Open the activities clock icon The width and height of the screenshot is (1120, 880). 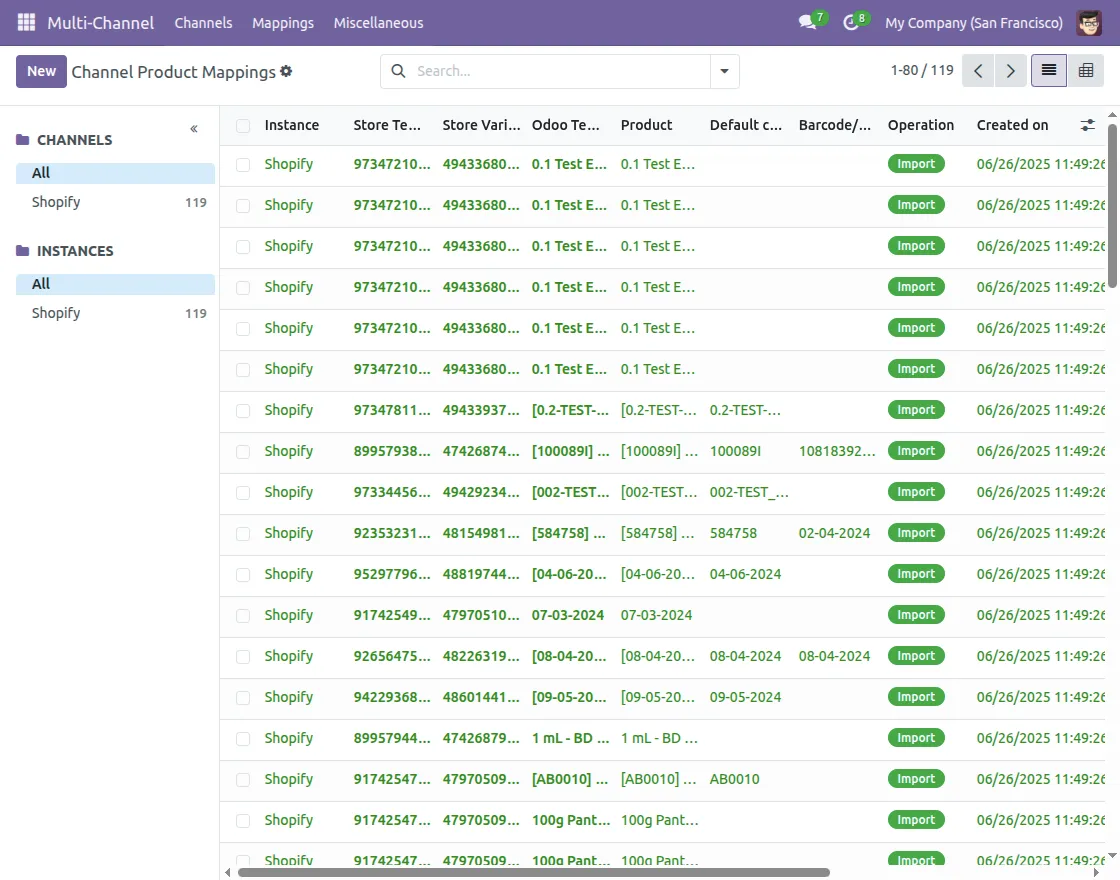852,22
